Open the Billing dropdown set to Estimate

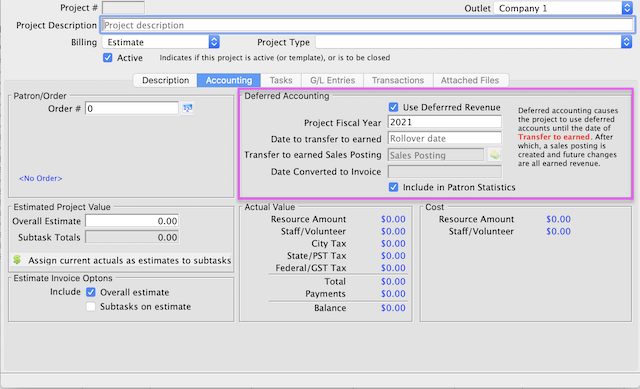click(x=161, y=42)
